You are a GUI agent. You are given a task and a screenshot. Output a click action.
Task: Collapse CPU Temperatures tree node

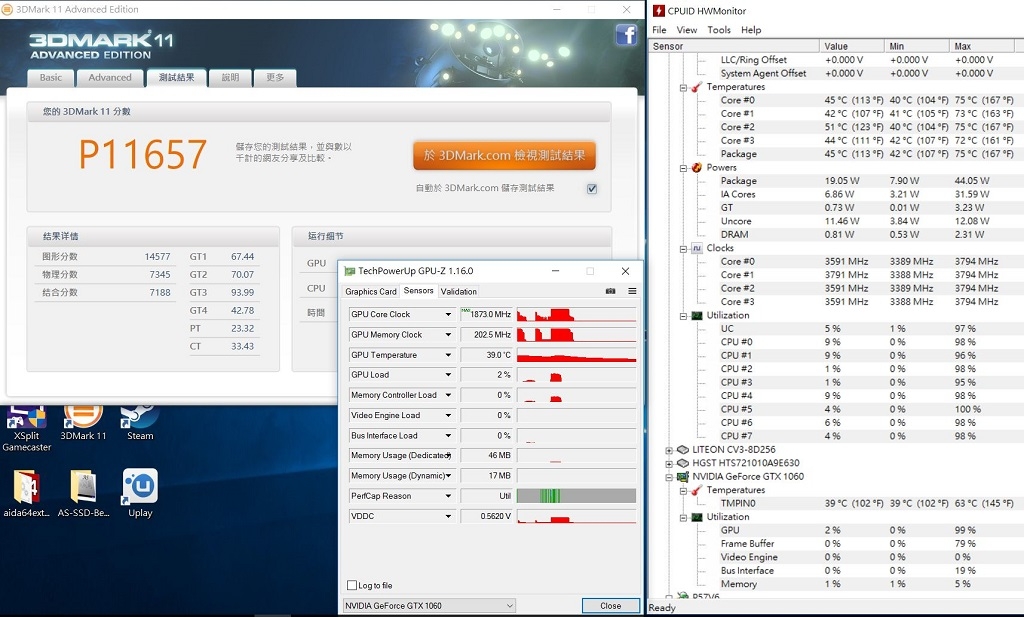pyautogui.click(x=683, y=87)
